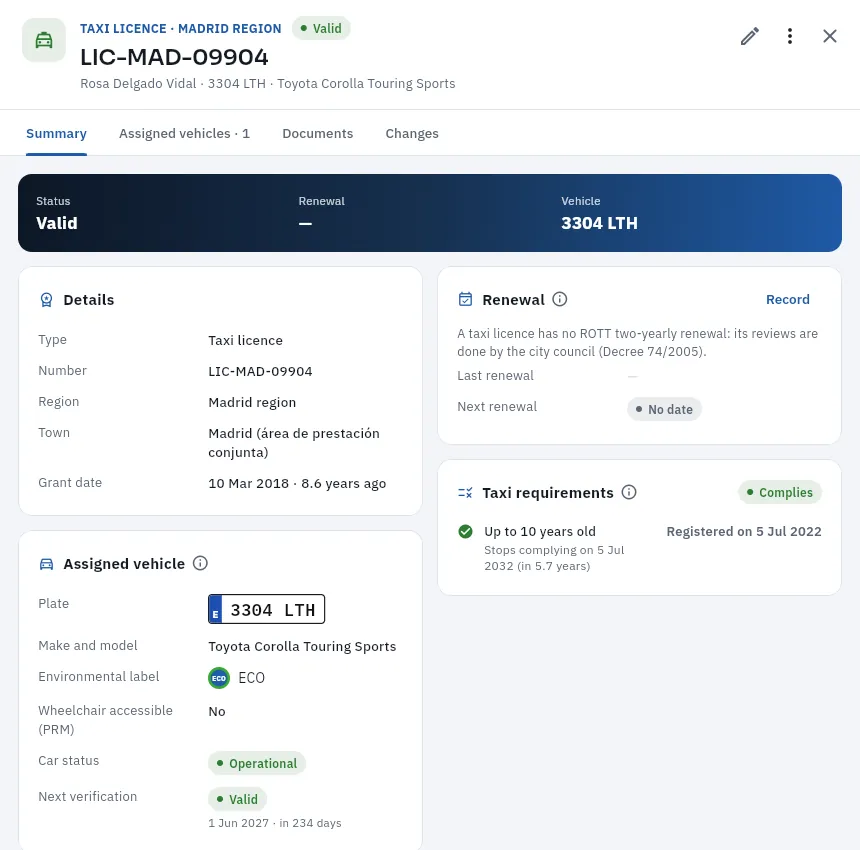The height and width of the screenshot is (850, 860).
Task: Click the Record link in Renewal card
Action: (x=788, y=299)
